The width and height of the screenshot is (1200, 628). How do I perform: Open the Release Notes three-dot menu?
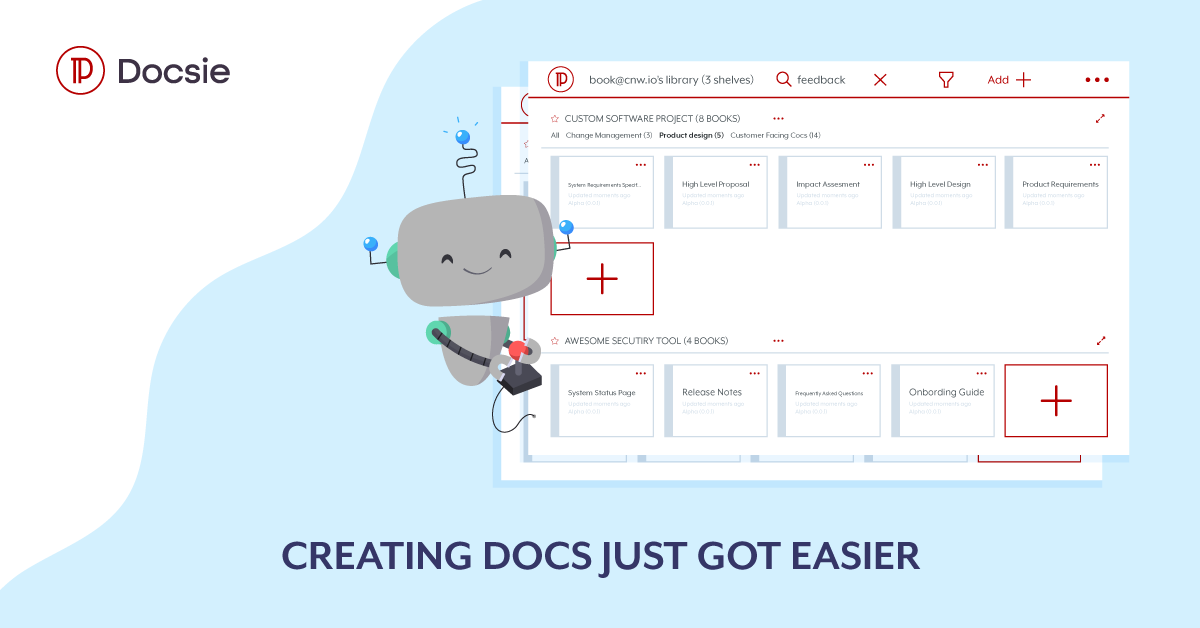tap(755, 373)
